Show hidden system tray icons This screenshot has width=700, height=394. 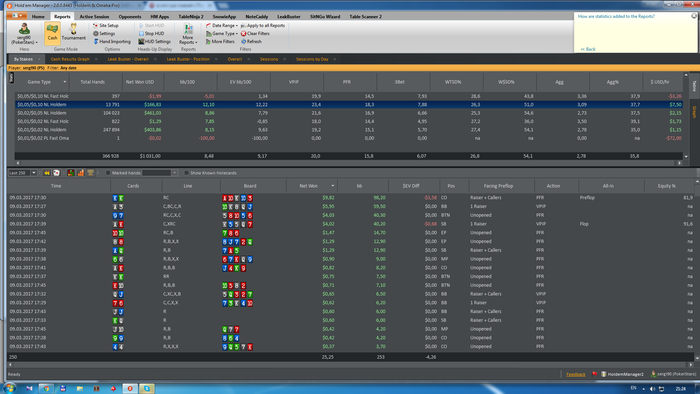643,389
